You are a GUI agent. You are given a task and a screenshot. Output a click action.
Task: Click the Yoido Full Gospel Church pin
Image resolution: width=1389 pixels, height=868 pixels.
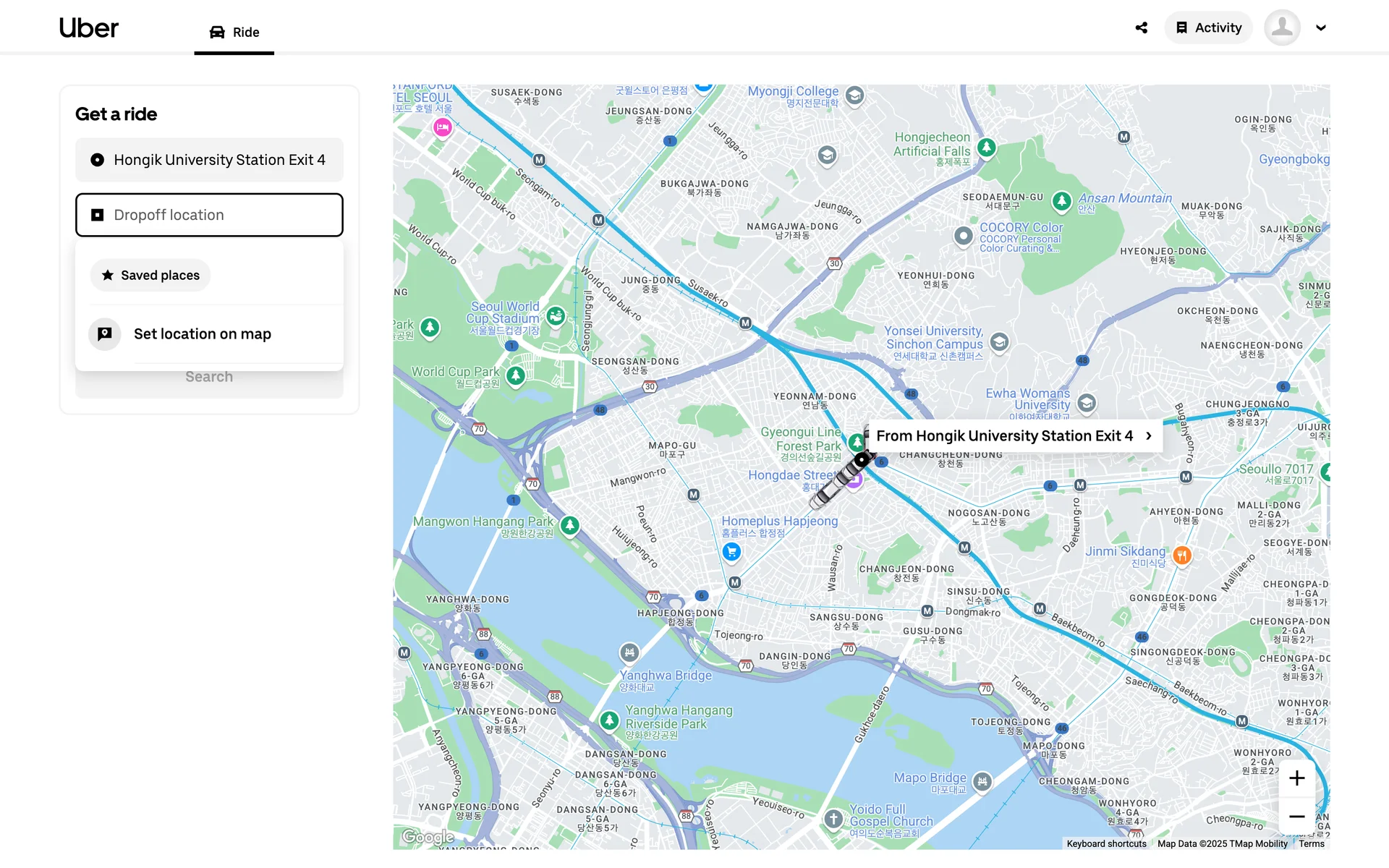tap(833, 819)
